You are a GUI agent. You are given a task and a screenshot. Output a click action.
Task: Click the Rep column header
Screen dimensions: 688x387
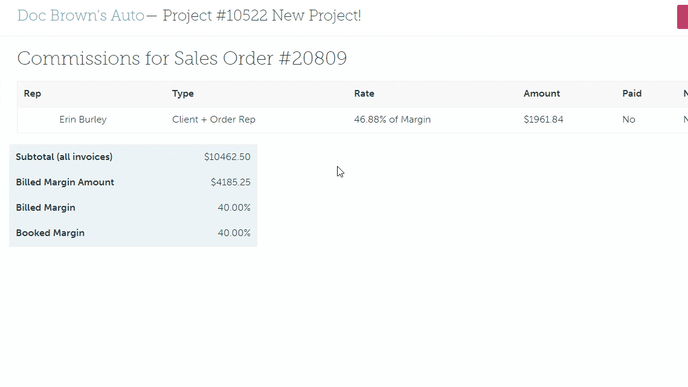tap(32, 93)
